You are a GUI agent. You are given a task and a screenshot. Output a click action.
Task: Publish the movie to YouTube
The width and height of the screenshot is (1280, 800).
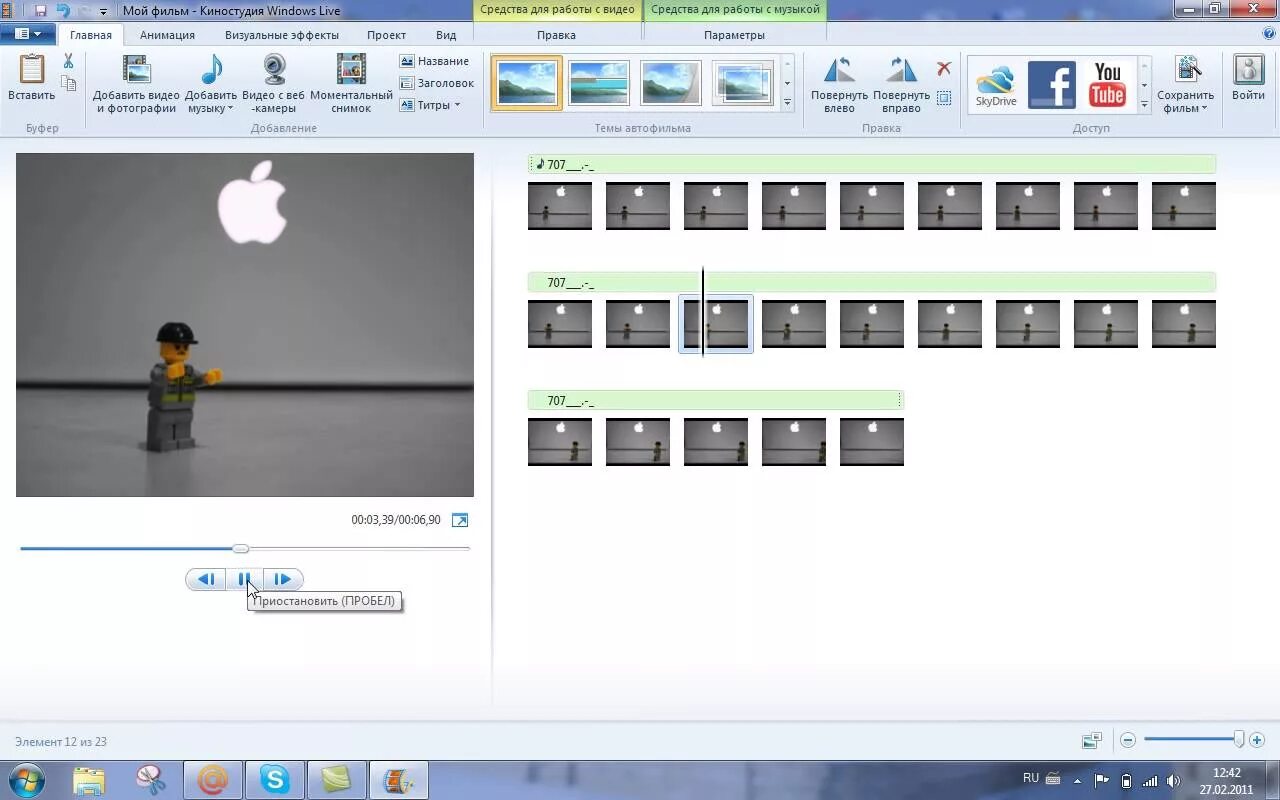pos(1107,84)
